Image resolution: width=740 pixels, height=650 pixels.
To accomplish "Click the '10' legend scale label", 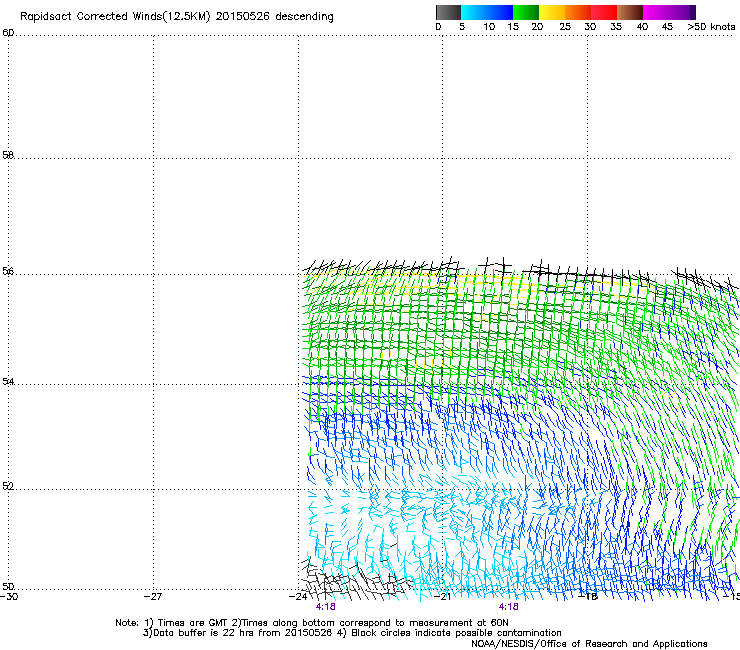I will point(489,27).
